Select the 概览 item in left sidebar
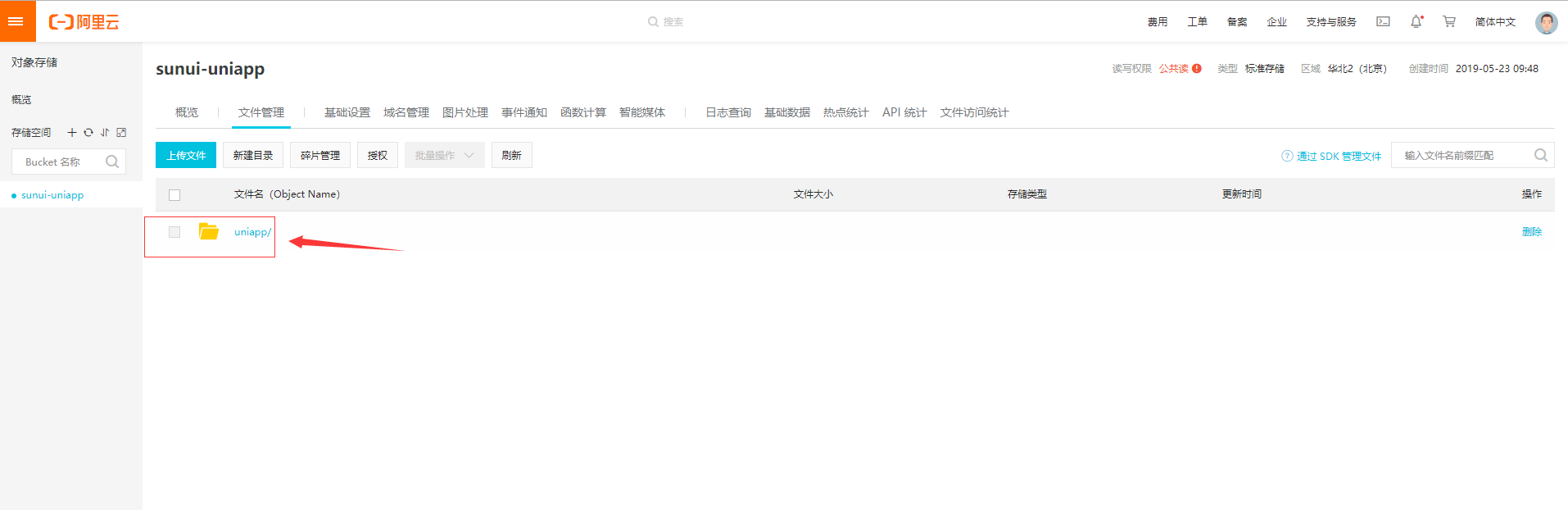The height and width of the screenshot is (510, 1568). coord(21,99)
